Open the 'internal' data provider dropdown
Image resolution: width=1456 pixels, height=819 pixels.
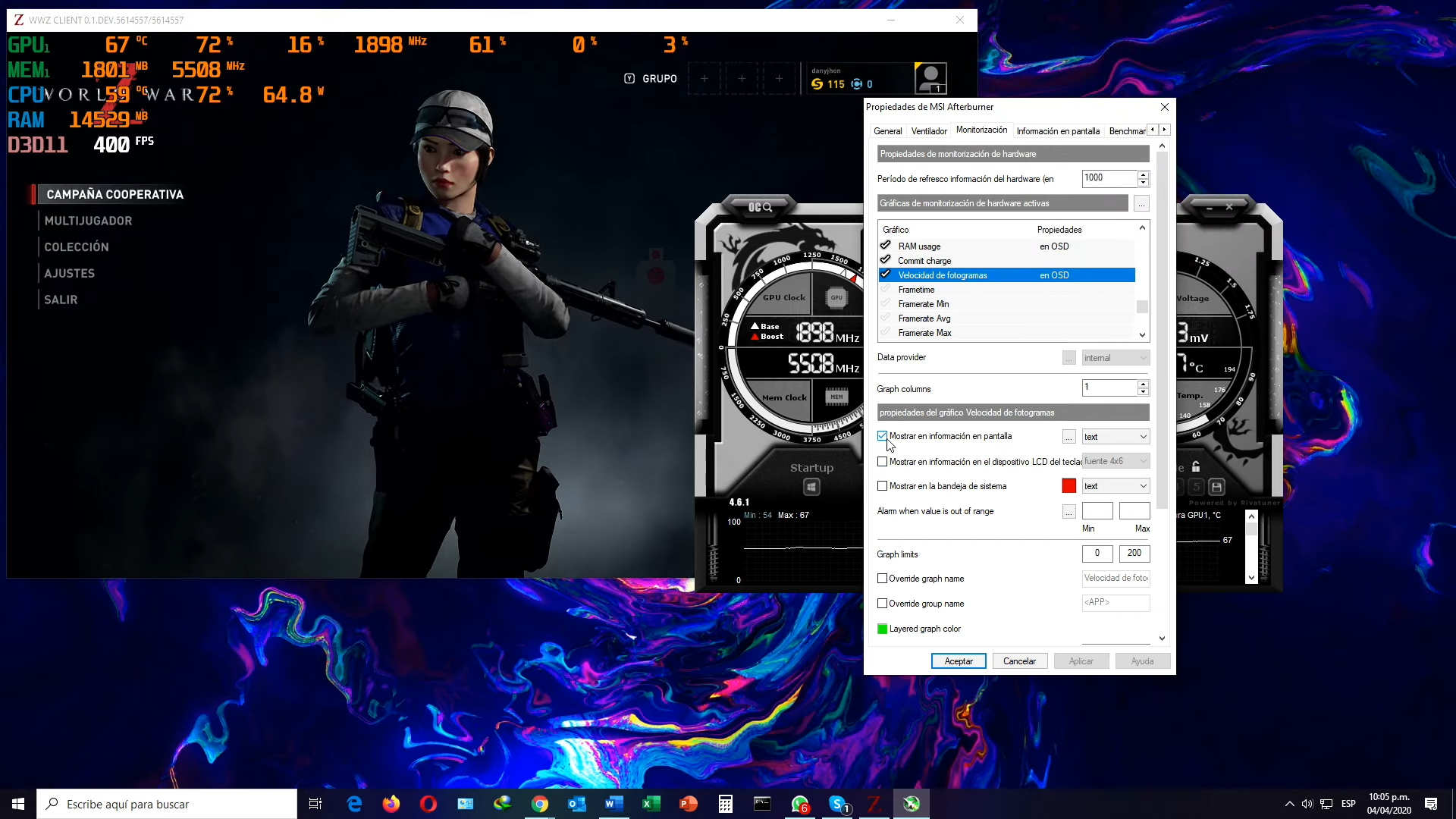(x=1115, y=357)
